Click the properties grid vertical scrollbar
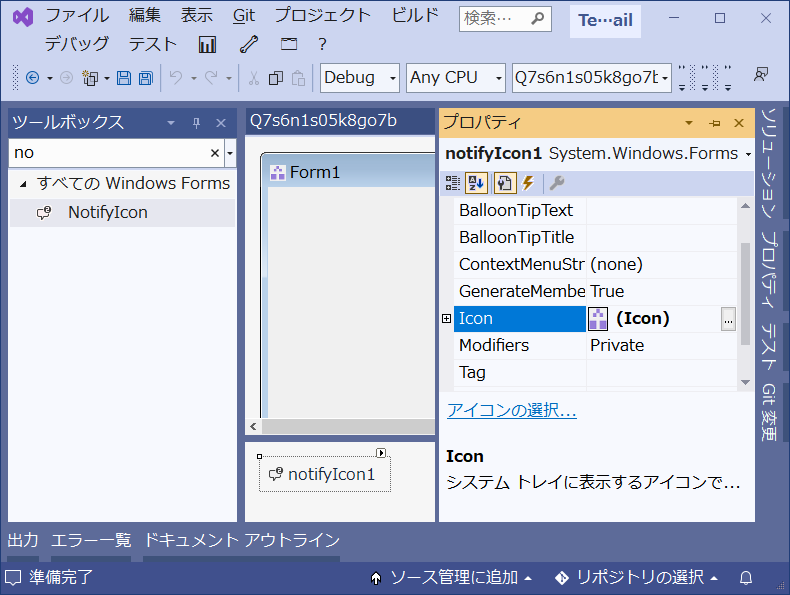This screenshot has width=790, height=595. tap(744, 290)
